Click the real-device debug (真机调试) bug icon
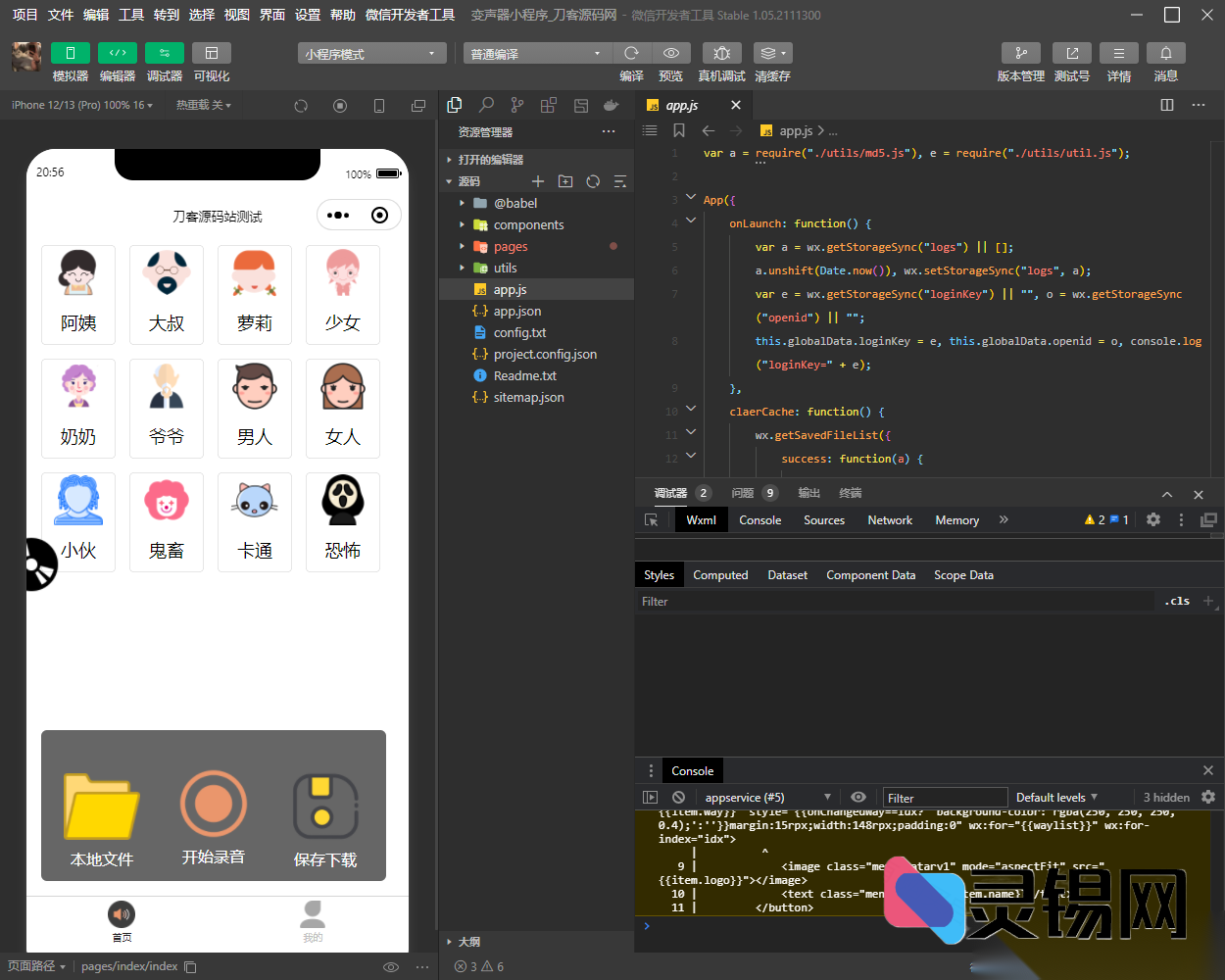The image size is (1225, 980). click(x=721, y=53)
